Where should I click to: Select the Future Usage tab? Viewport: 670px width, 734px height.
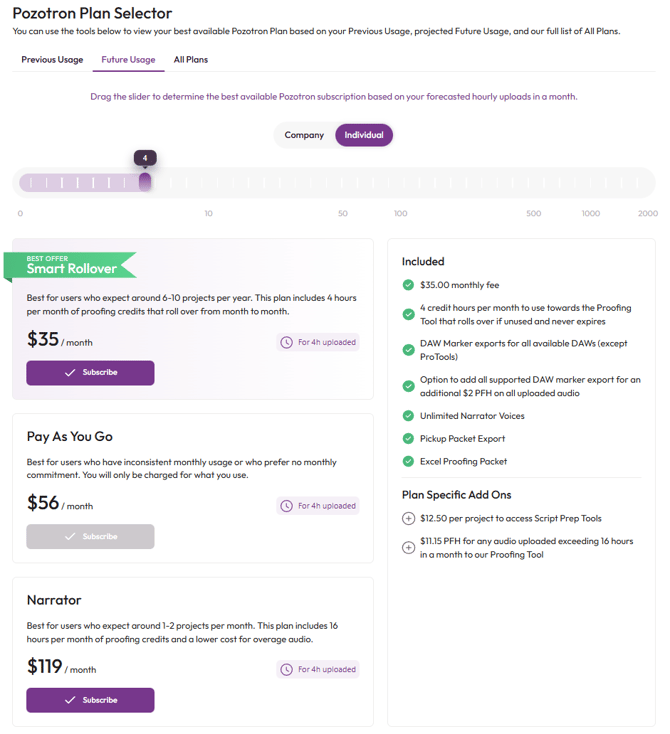tap(128, 60)
